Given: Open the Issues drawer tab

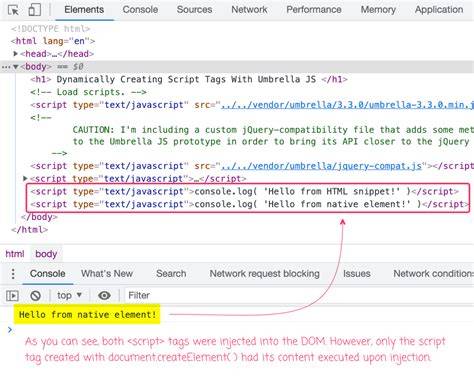Looking at the screenshot, I should [357, 274].
